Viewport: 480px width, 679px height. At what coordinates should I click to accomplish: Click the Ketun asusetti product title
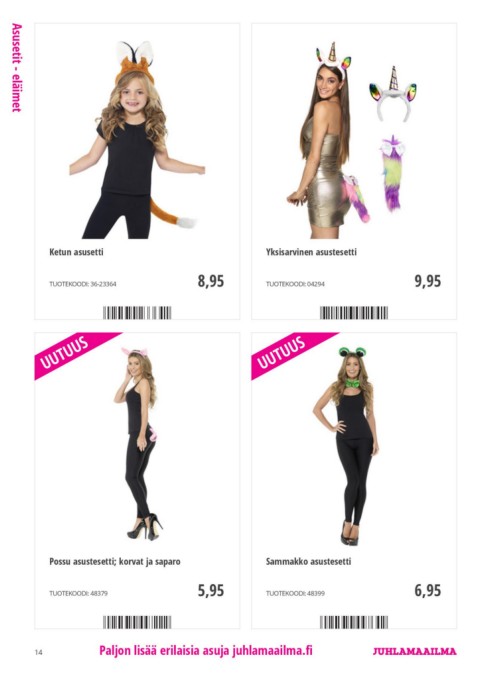[76, 252]
